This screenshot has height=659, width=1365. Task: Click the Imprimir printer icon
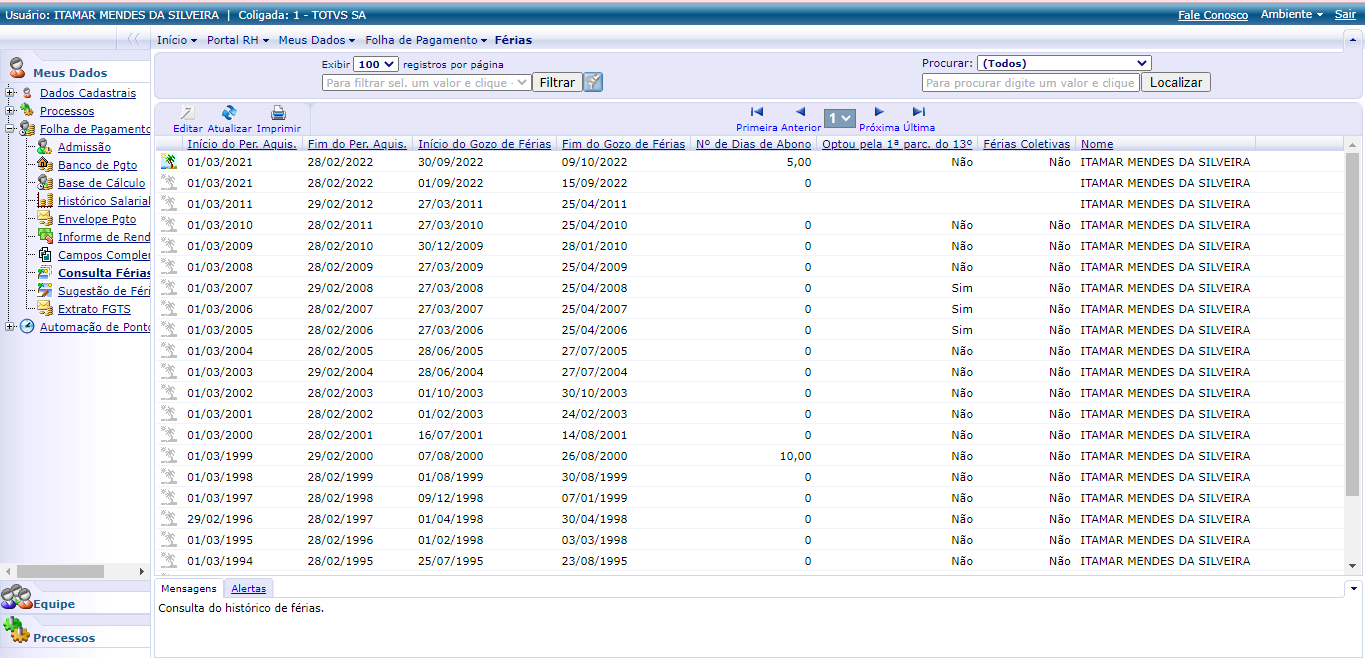278,113
